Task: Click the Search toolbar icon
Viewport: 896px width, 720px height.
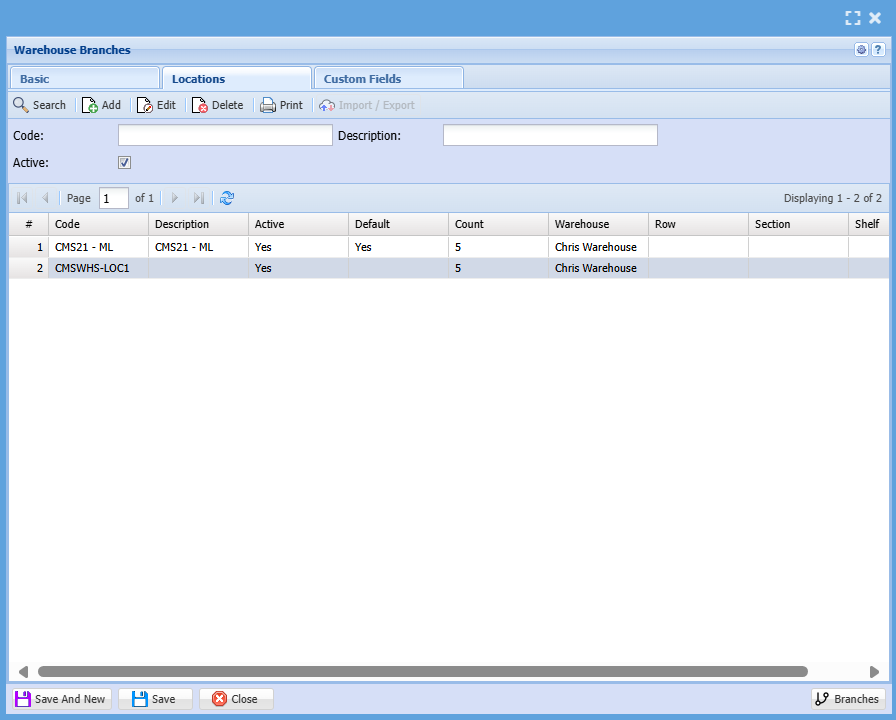Action: point(39,105)
